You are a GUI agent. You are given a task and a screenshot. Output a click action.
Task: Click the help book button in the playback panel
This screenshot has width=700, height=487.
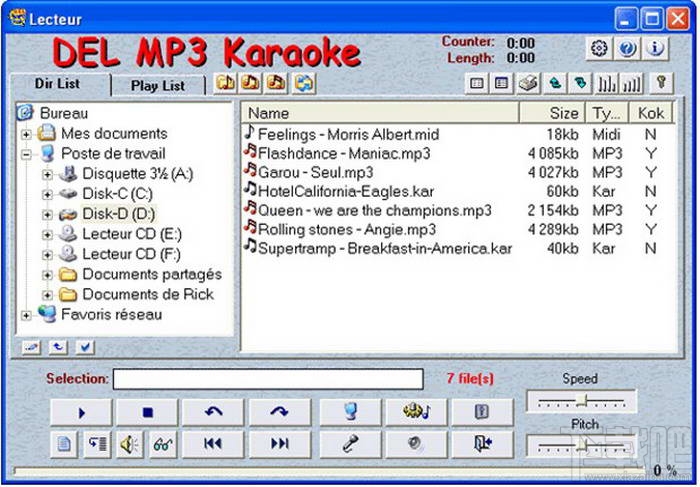pos(483,412)
